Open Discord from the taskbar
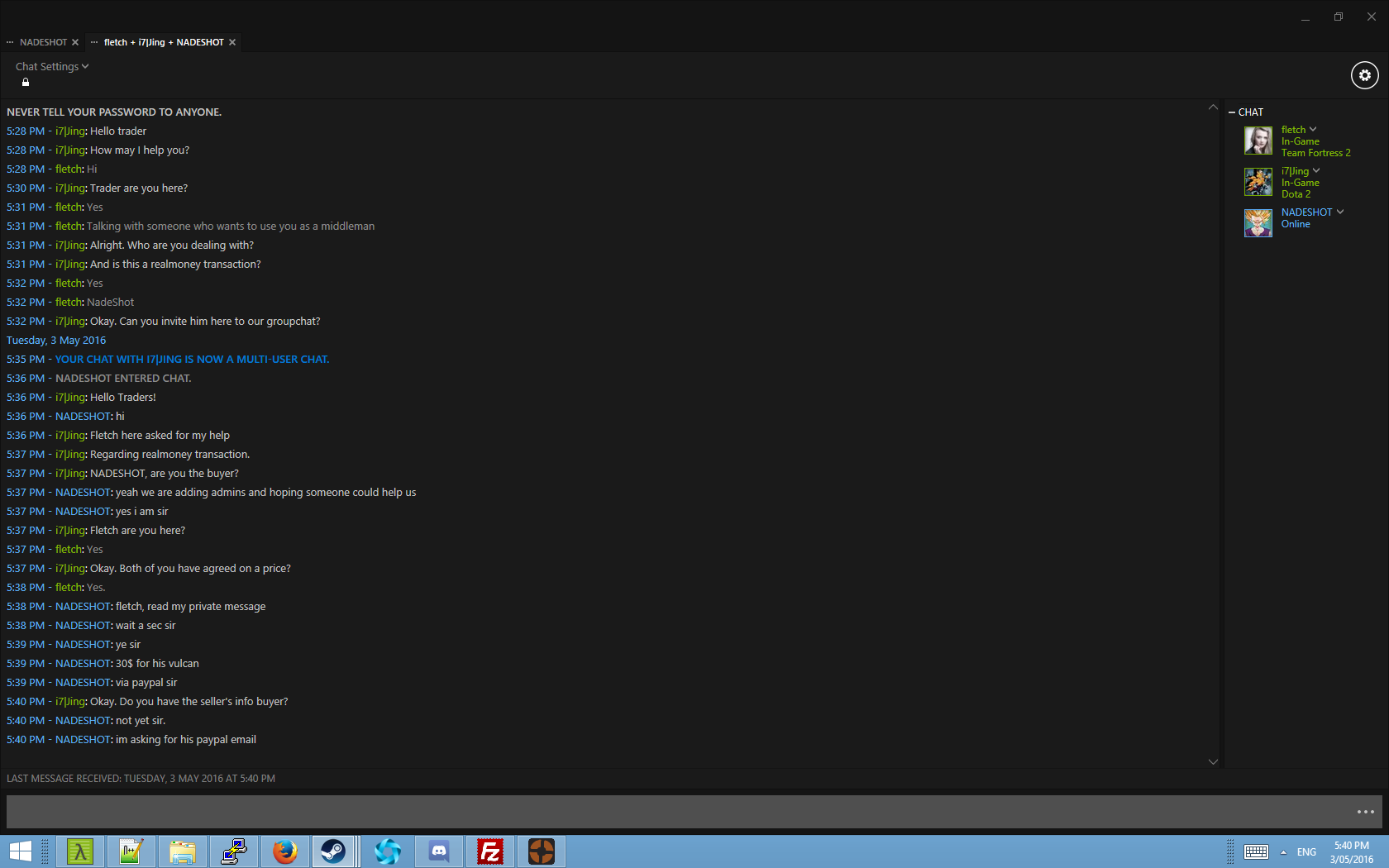The height and width of the screenshot is (868, 1389). point(439,851)
